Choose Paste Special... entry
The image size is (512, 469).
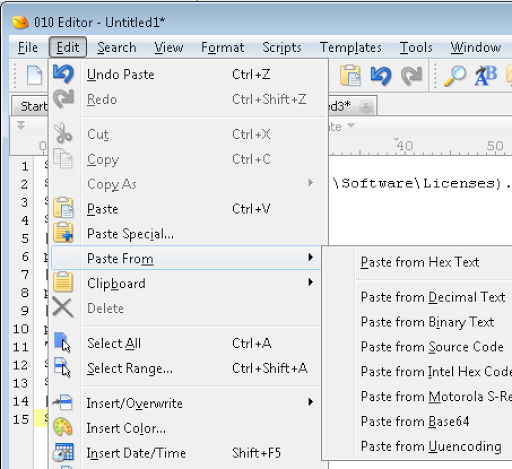[187, 233]
